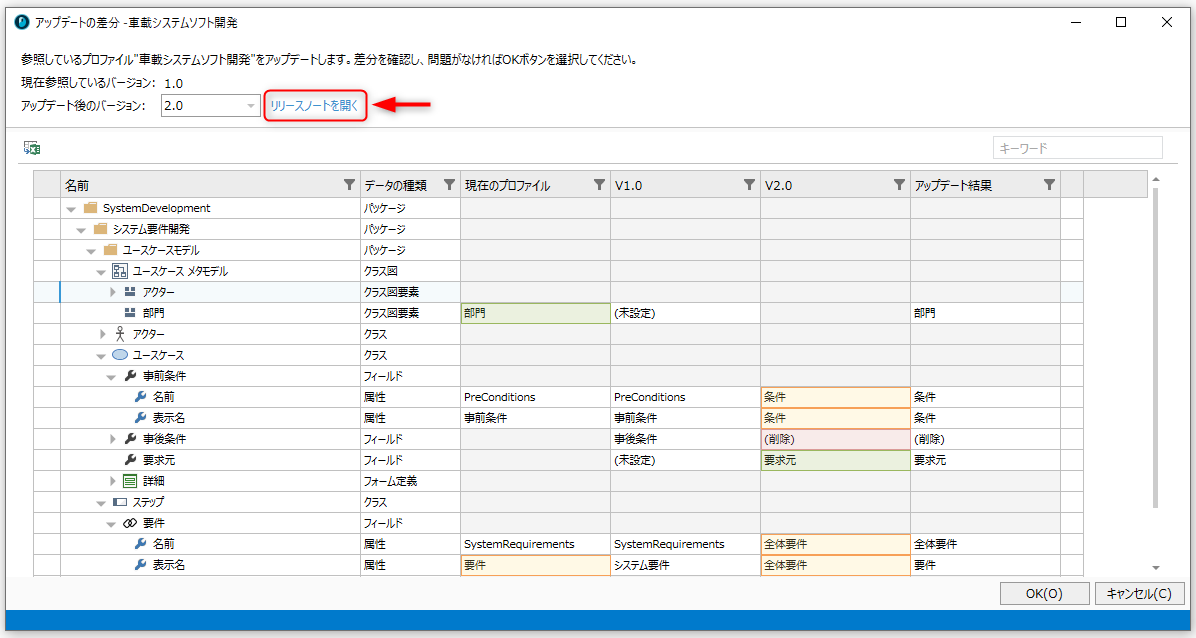Open filter for V2.0 column
The image size is (1196, 638).
[x=900, y=185]
